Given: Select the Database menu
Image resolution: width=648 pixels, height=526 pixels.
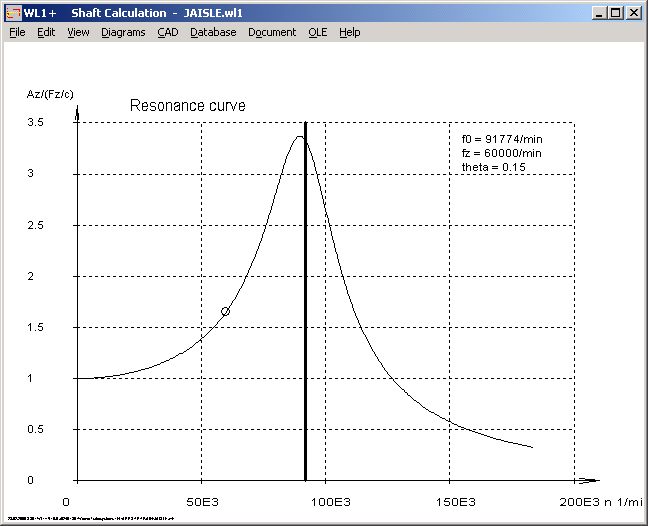Looking at the screenshot, I should (213, 32).
